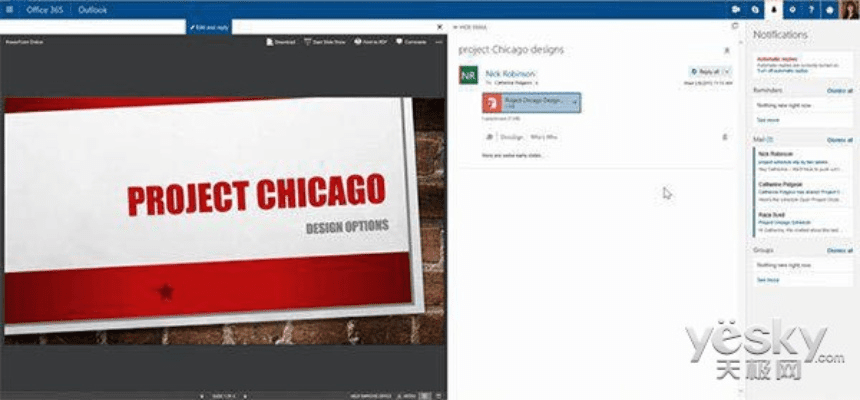Click the user profile photo
This screenshot has width=860, height=400.
tap(848, 9)
